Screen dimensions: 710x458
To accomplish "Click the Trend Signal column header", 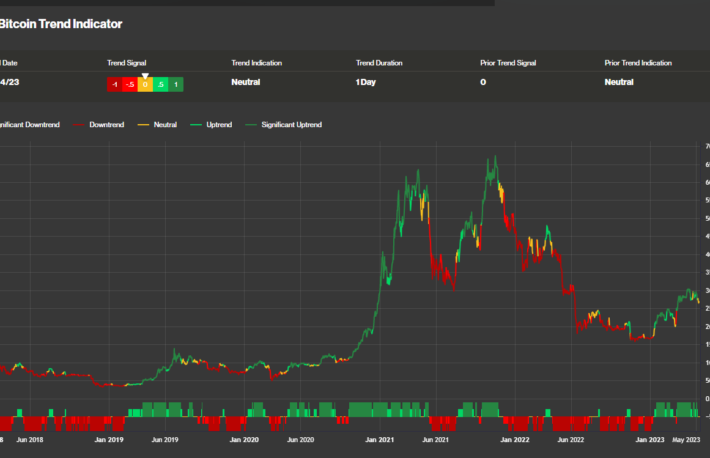I will pyautogui.click(x=126, y=63).
